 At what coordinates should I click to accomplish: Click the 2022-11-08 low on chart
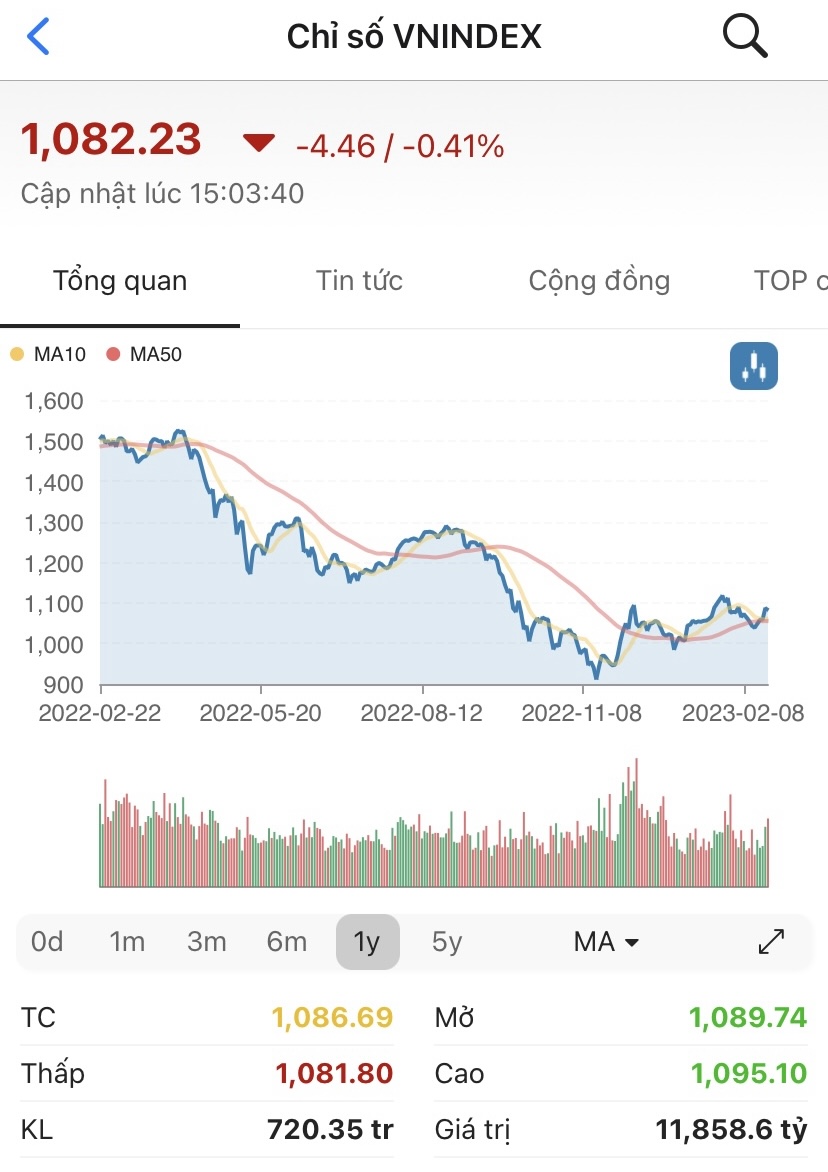click(x=596, y=678)
